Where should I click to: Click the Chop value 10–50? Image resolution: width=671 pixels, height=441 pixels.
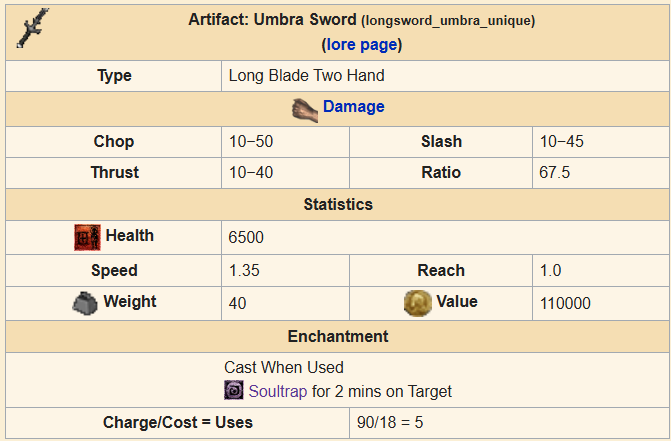pos(251,142)
